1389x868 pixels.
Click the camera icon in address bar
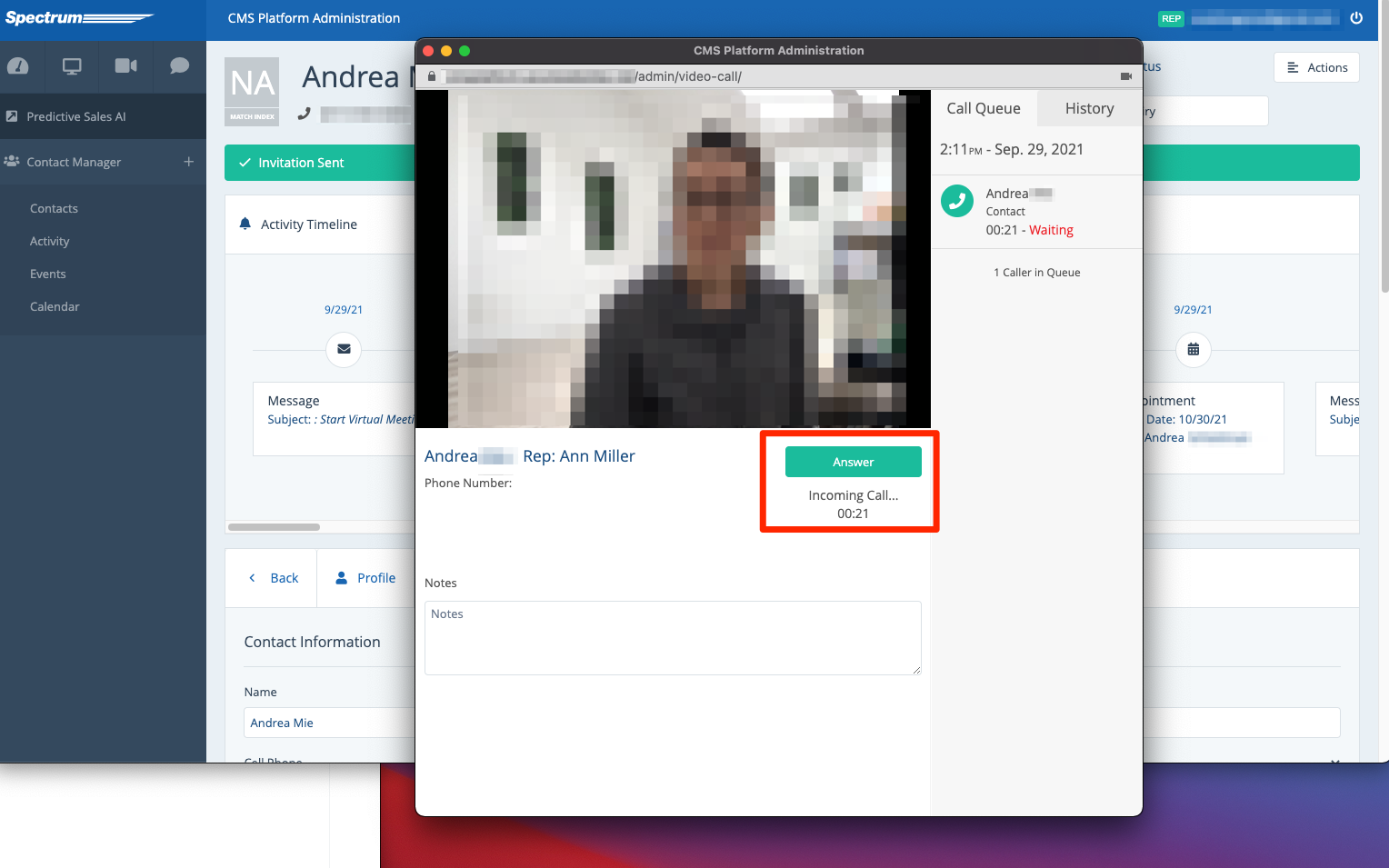coord(1125,76)
